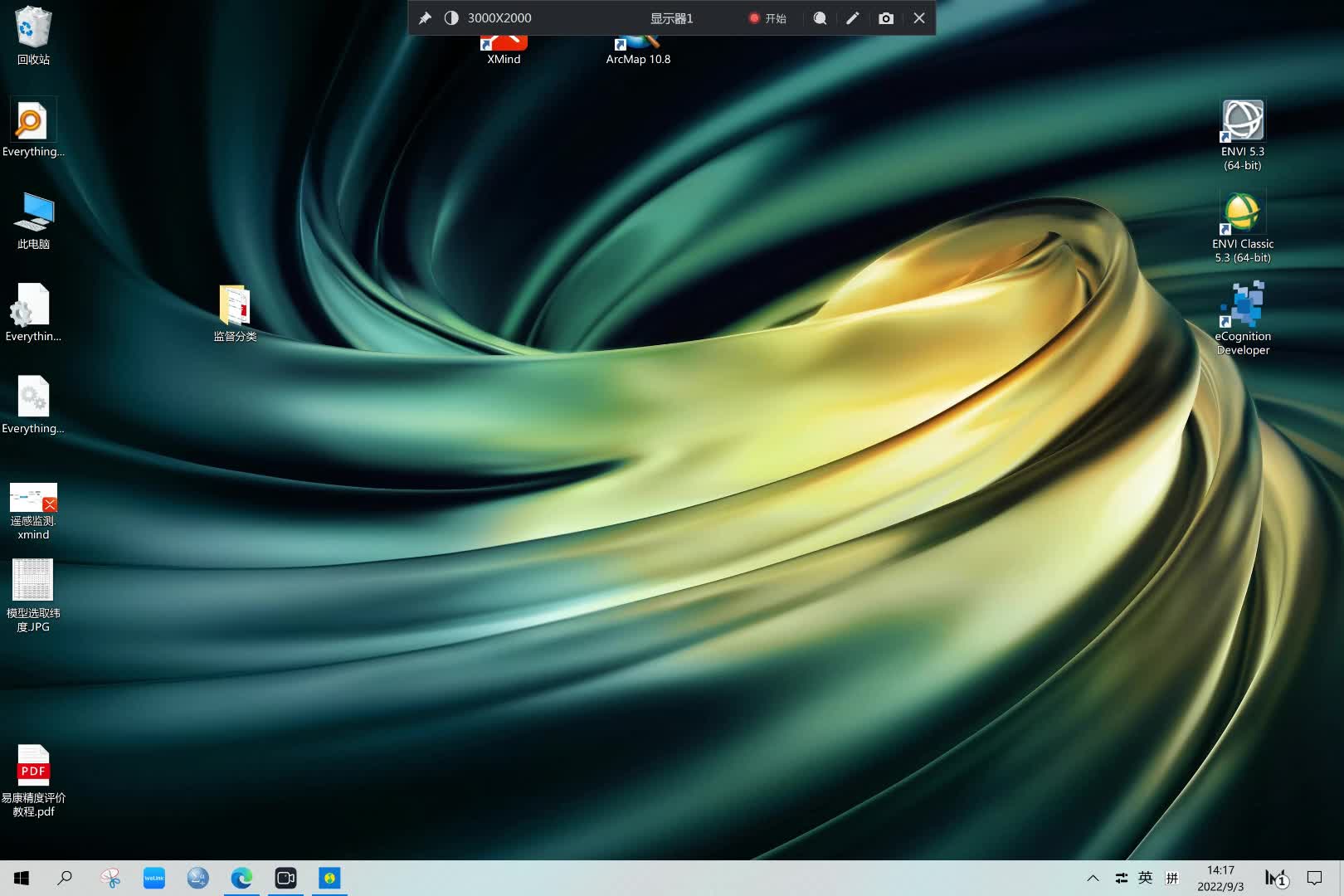Open the notification center
The height and width of the screenshot is (896, 1344).
click(1314, 878)
